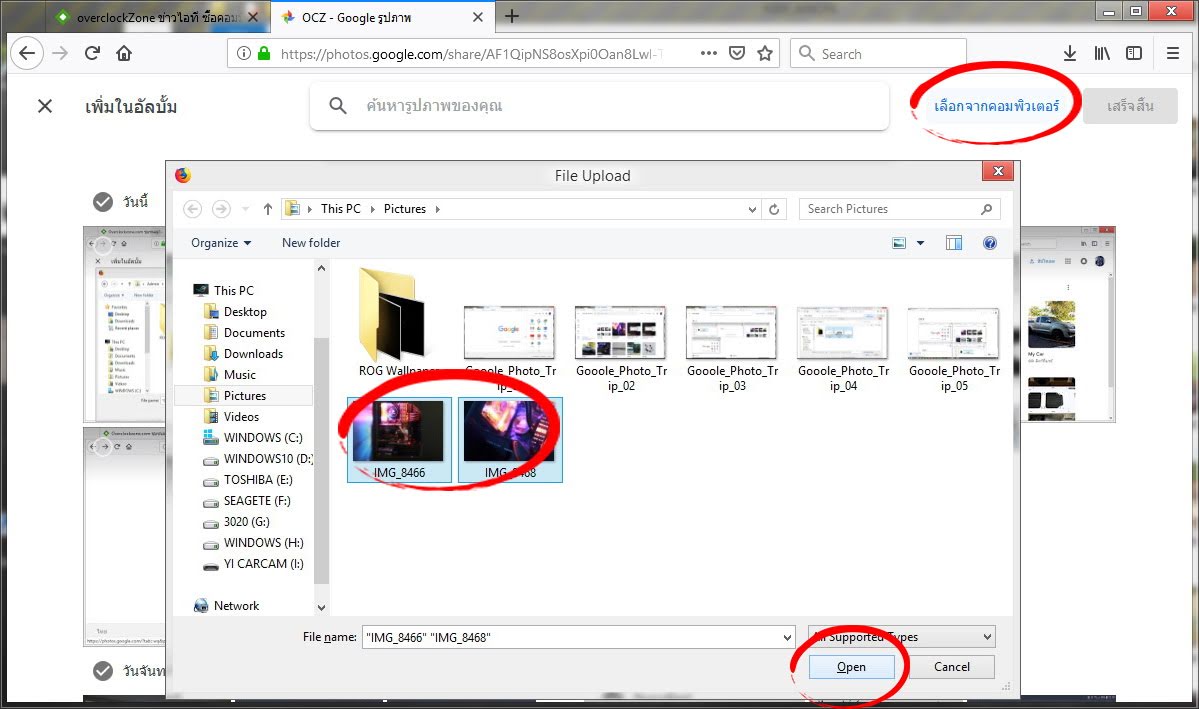
Task: Open the Firefox library icon
Action: (x=1101, y=54)
